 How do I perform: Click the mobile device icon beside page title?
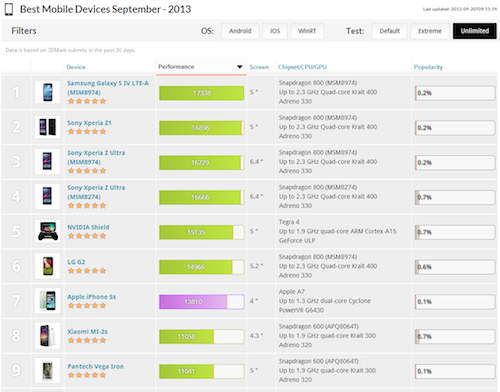[9, 9]
